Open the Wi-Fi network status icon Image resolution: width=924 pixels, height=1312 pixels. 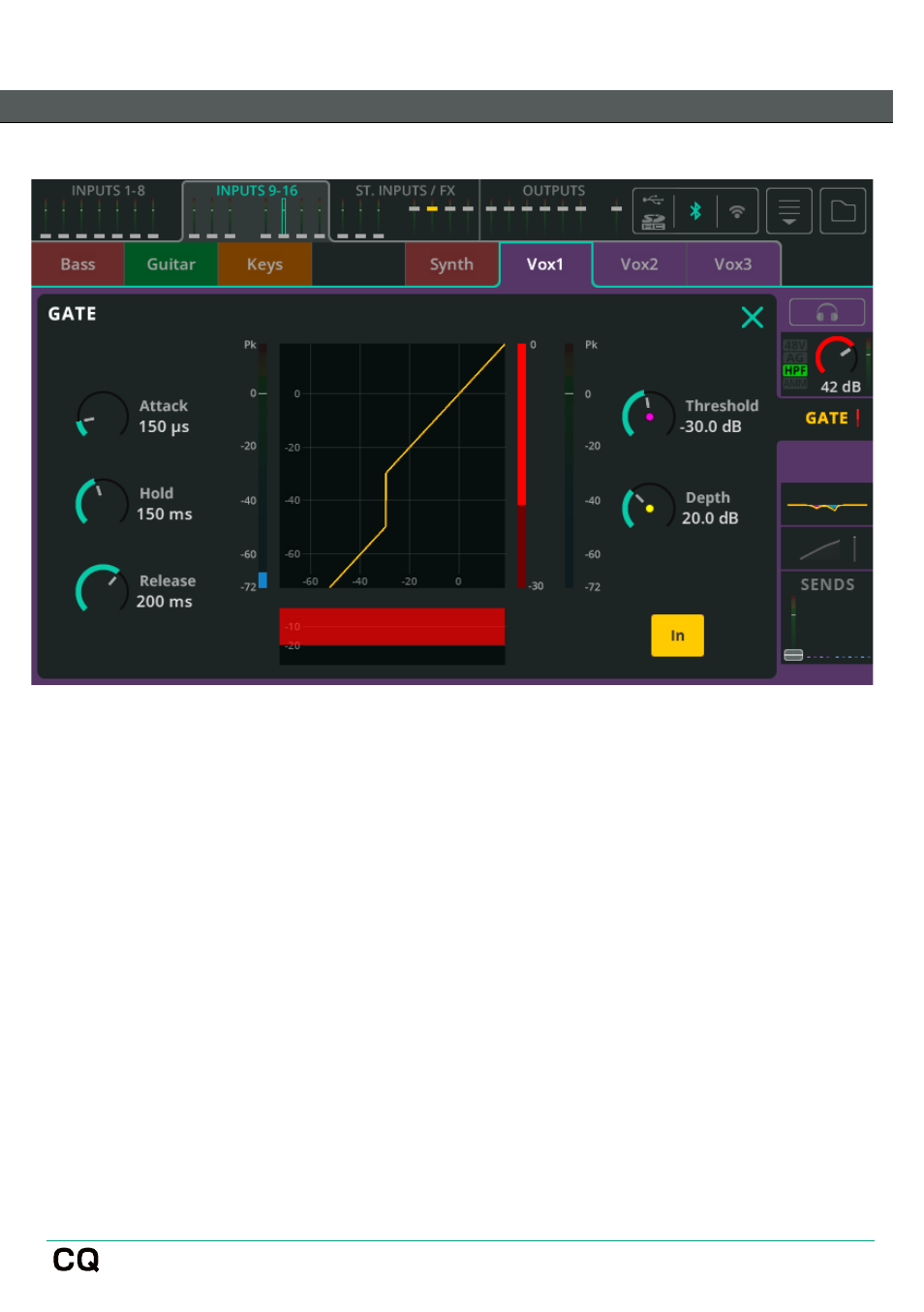tap(737, 211)
